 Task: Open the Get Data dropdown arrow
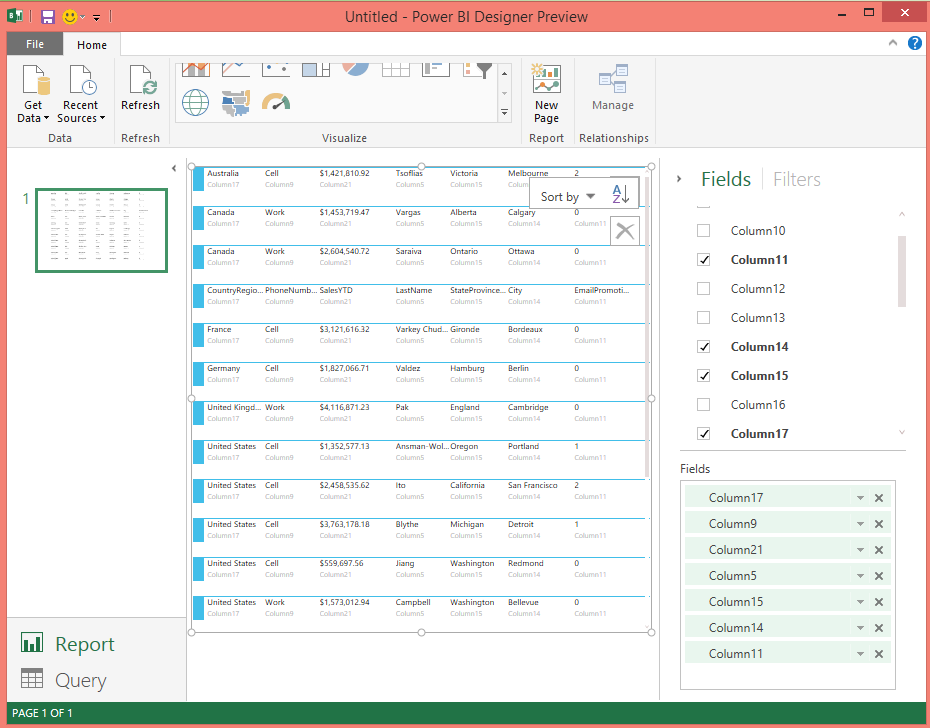click(x=46, y=118)
